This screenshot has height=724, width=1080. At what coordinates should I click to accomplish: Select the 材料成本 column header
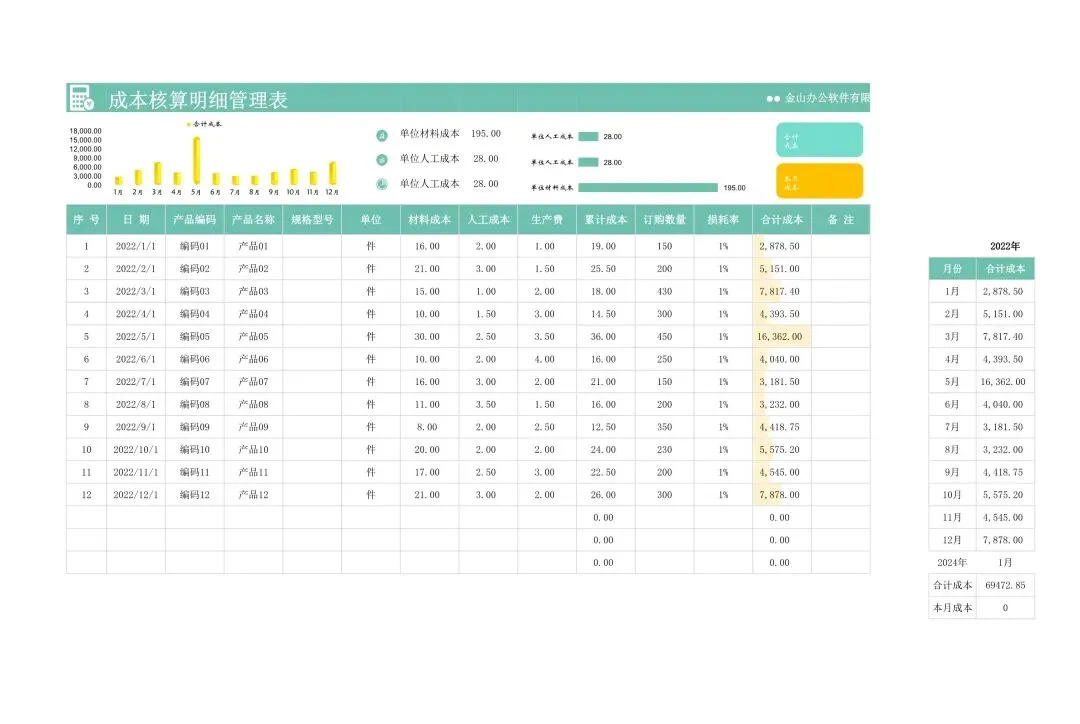click(x=429, y=220)
